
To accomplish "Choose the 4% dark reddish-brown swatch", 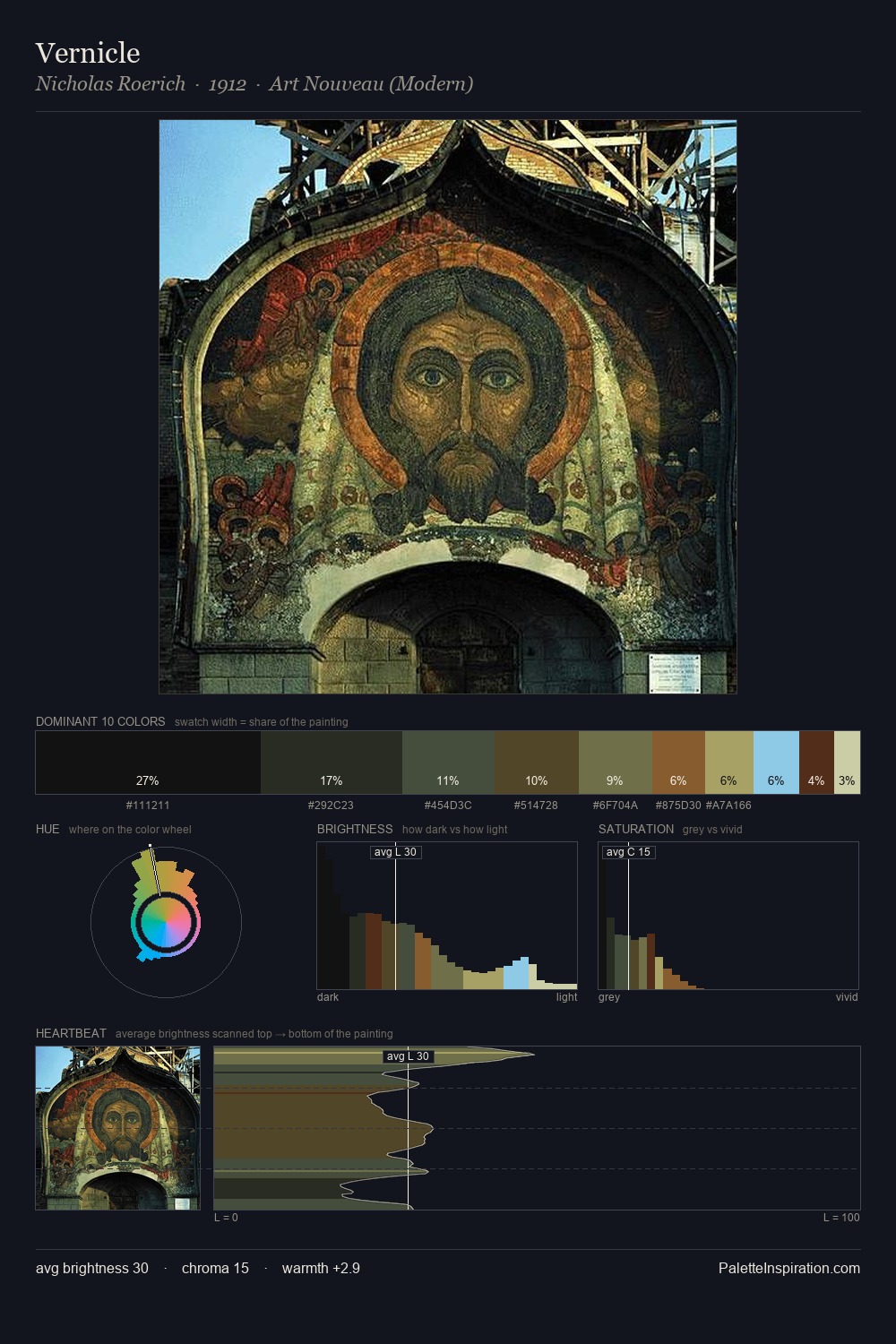I will pos(816,762).
